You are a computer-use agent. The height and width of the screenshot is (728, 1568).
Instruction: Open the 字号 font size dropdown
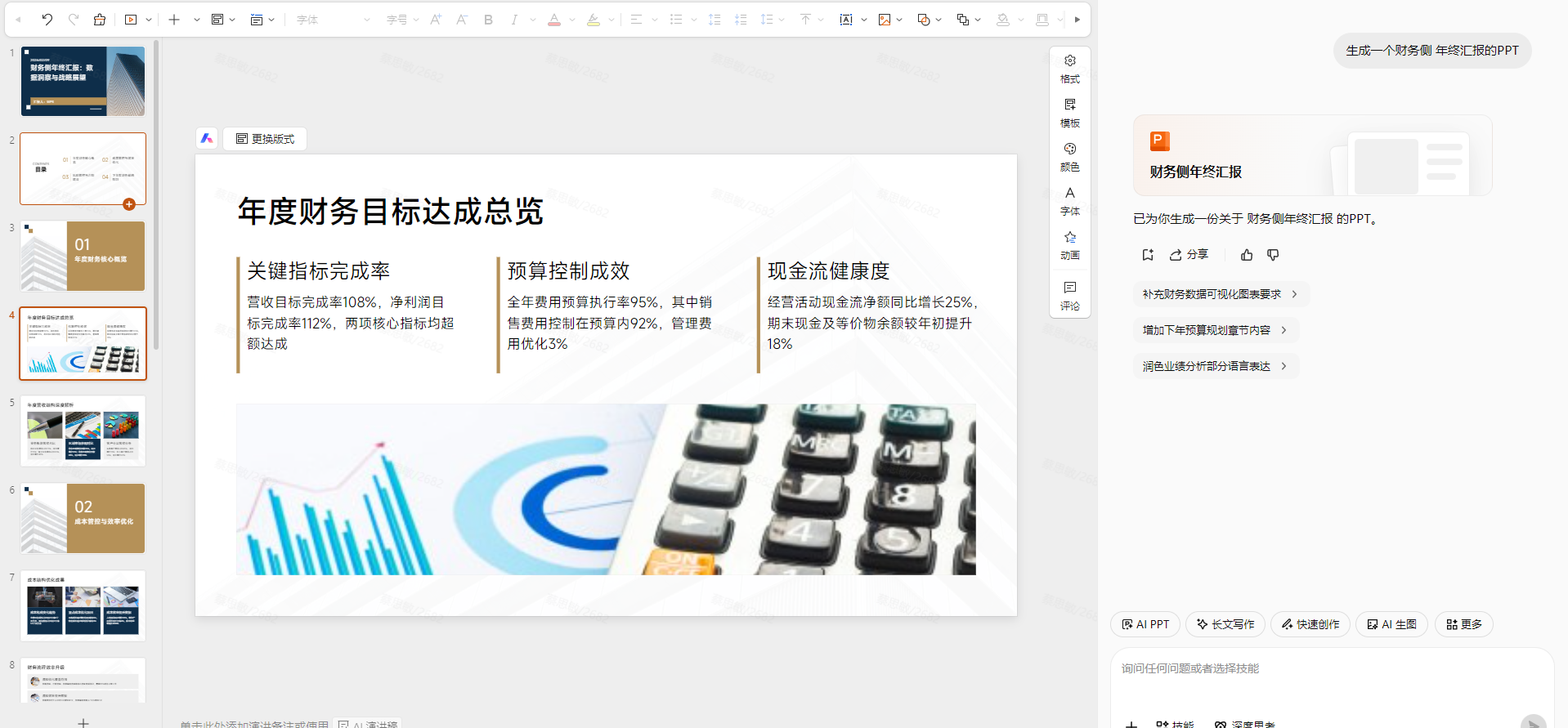[402, 20]
